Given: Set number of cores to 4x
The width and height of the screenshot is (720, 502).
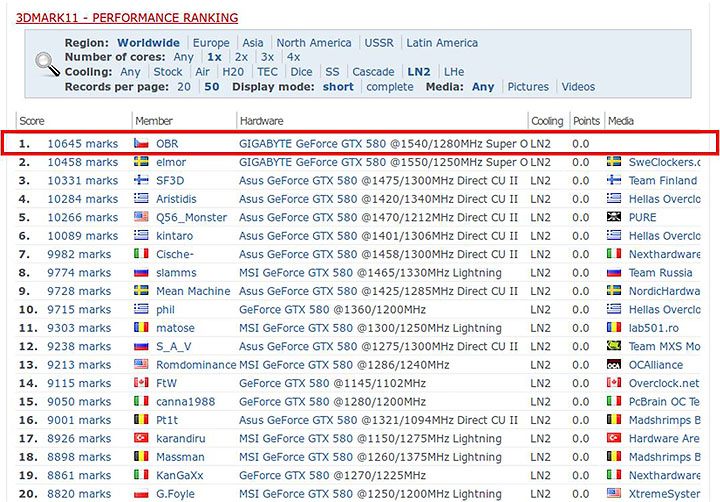Looking at the screenshot, I should click(293, 57).
